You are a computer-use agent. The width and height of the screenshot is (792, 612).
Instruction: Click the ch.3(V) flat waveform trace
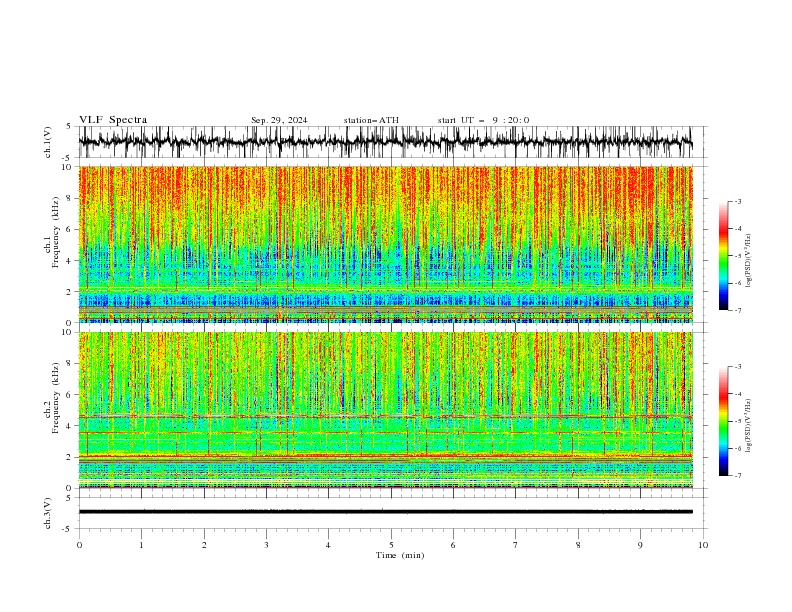click(x=385, y=512)
